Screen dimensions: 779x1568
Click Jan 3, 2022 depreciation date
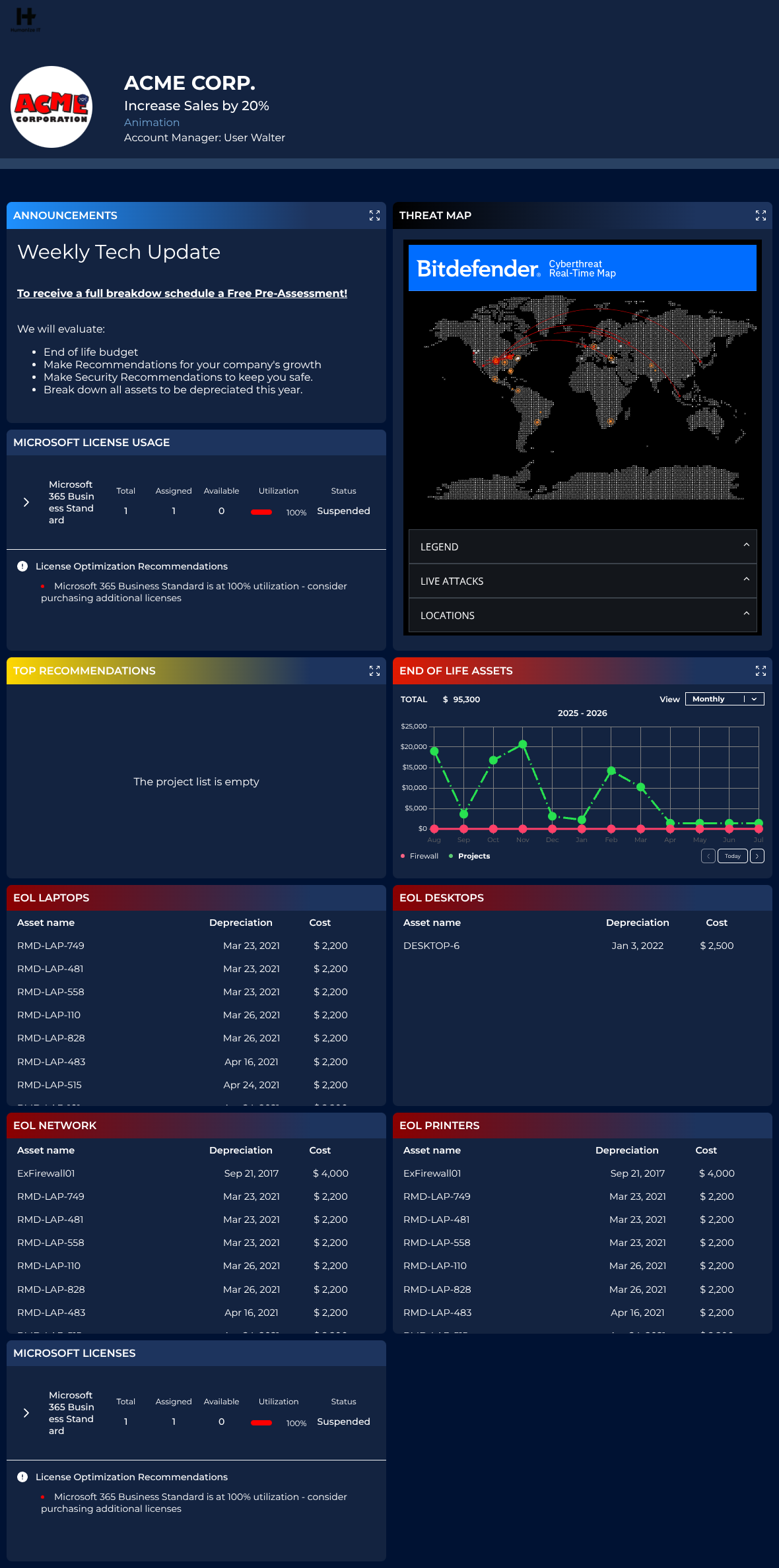[638, 945]
